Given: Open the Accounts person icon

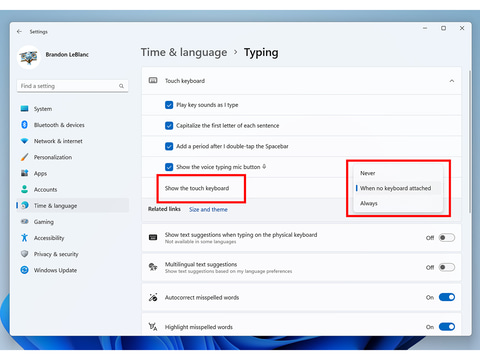Looking at the screenshot, I should pos(25,189).
